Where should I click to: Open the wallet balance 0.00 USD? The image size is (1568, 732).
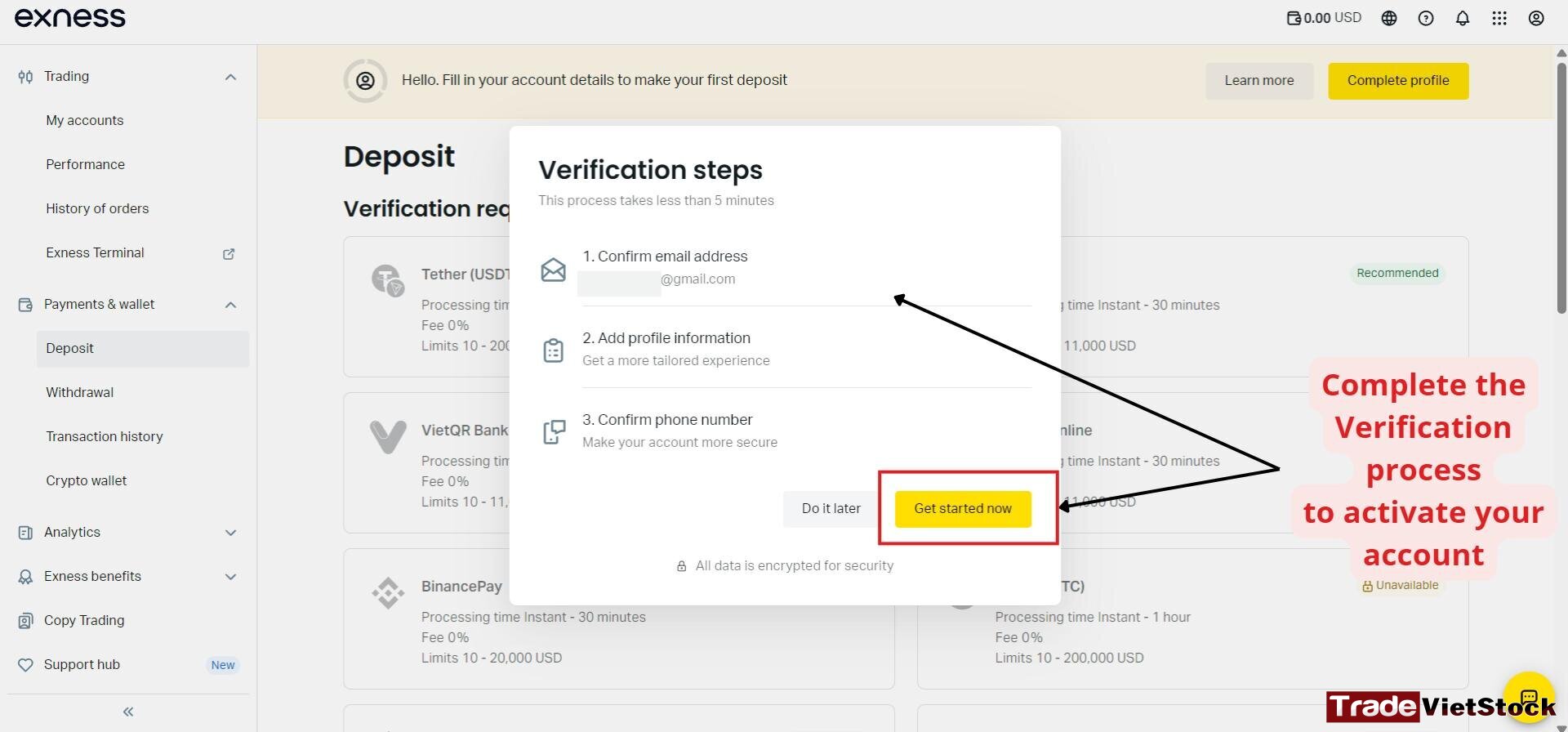tap(1324, 18)
